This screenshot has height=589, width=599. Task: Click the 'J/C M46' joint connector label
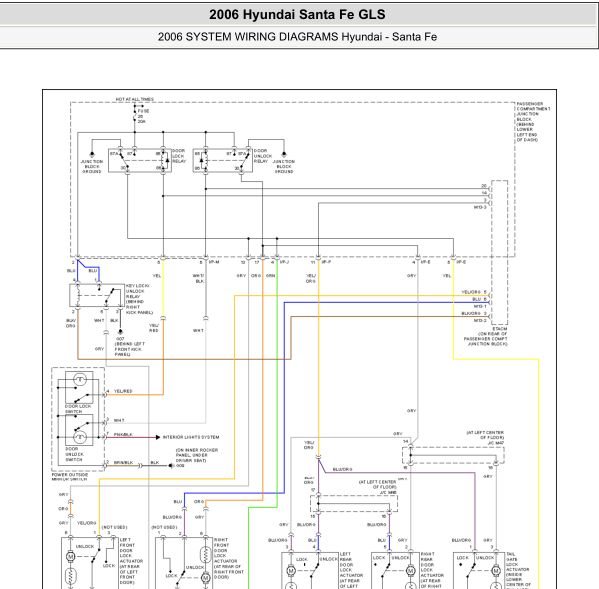click(388, 493)
